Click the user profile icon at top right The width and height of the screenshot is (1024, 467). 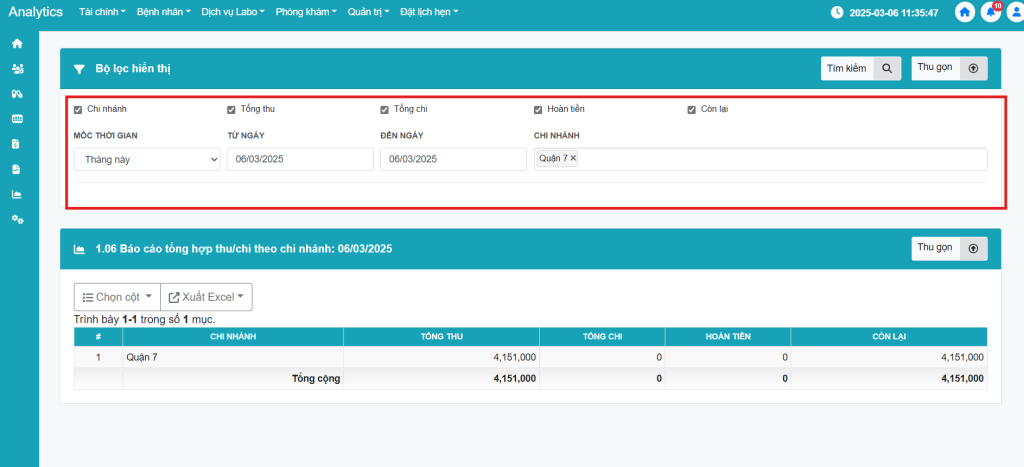point(1015,13)
